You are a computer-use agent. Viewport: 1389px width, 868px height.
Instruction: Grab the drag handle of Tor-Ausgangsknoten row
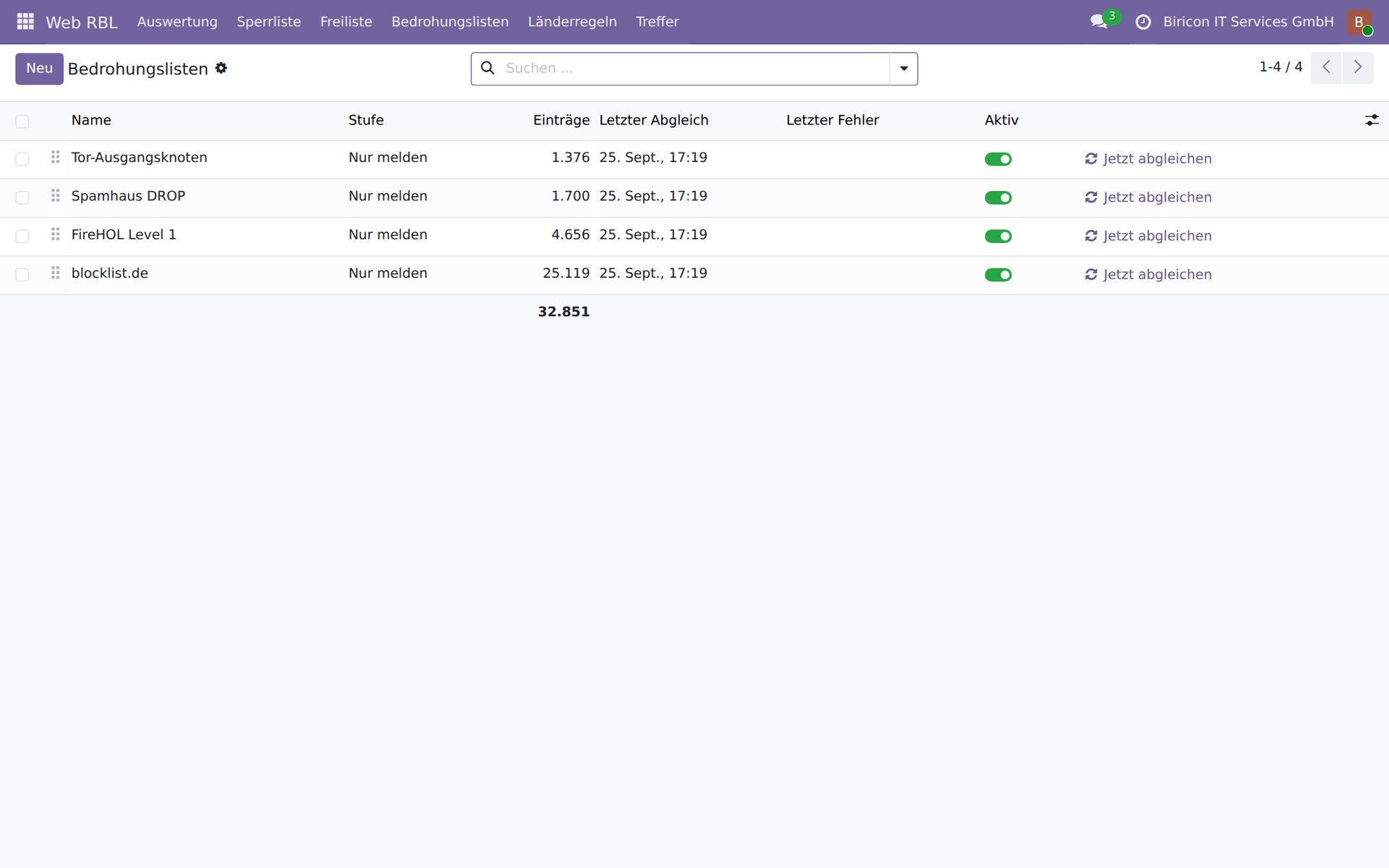(x=55, y=157)
